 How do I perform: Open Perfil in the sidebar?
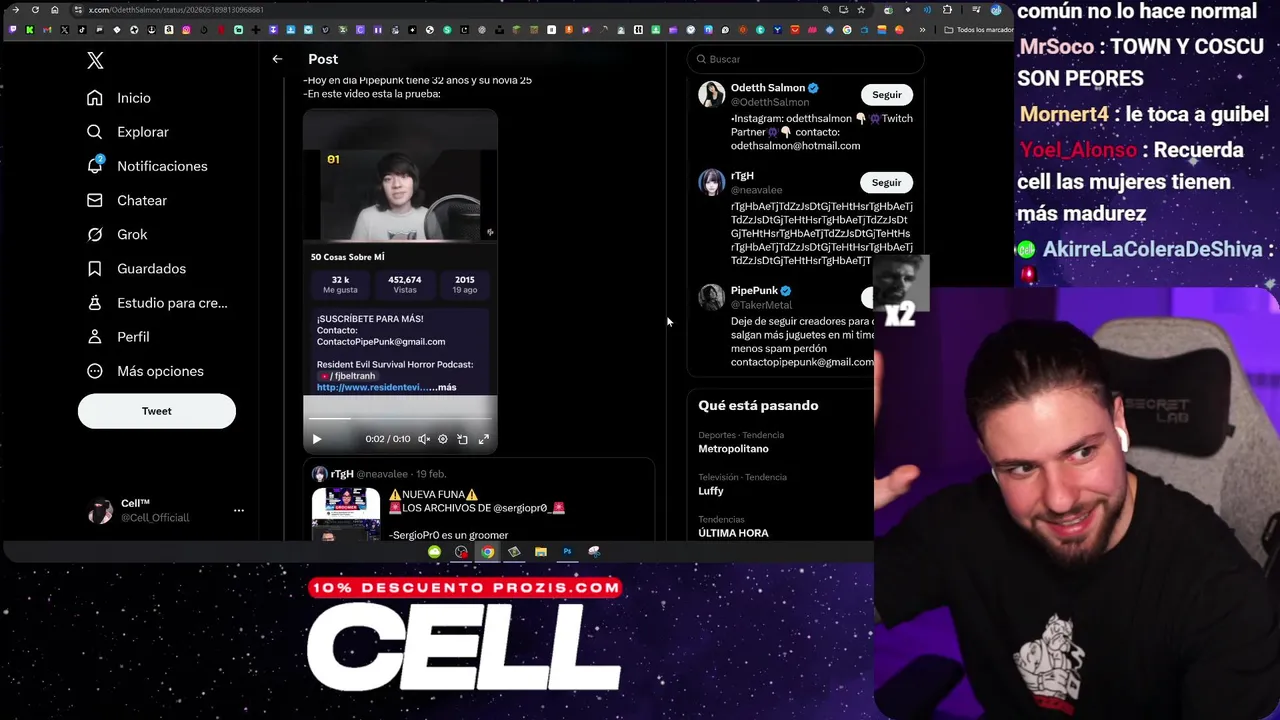118,337
